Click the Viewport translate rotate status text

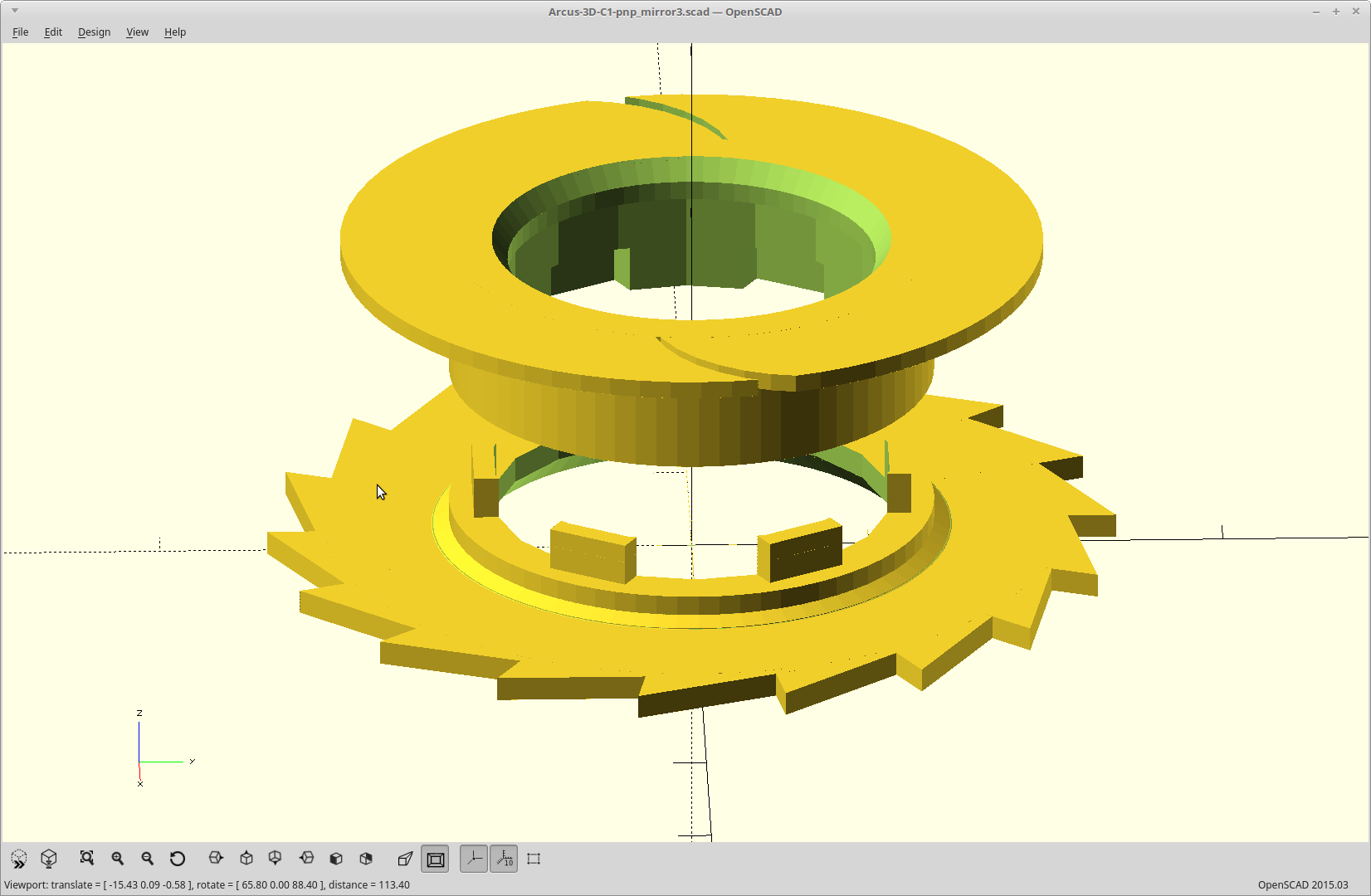[x=207, y=884]
